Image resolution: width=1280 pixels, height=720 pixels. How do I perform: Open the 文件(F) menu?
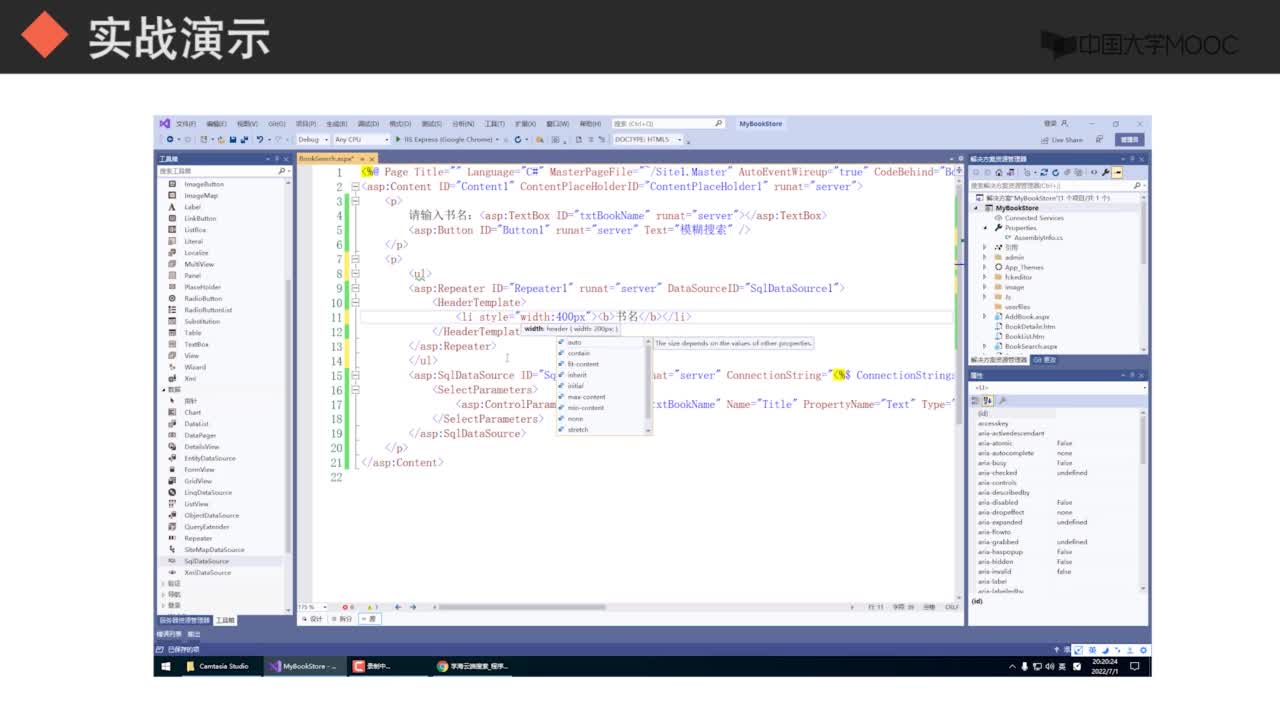tap(186, 124)
